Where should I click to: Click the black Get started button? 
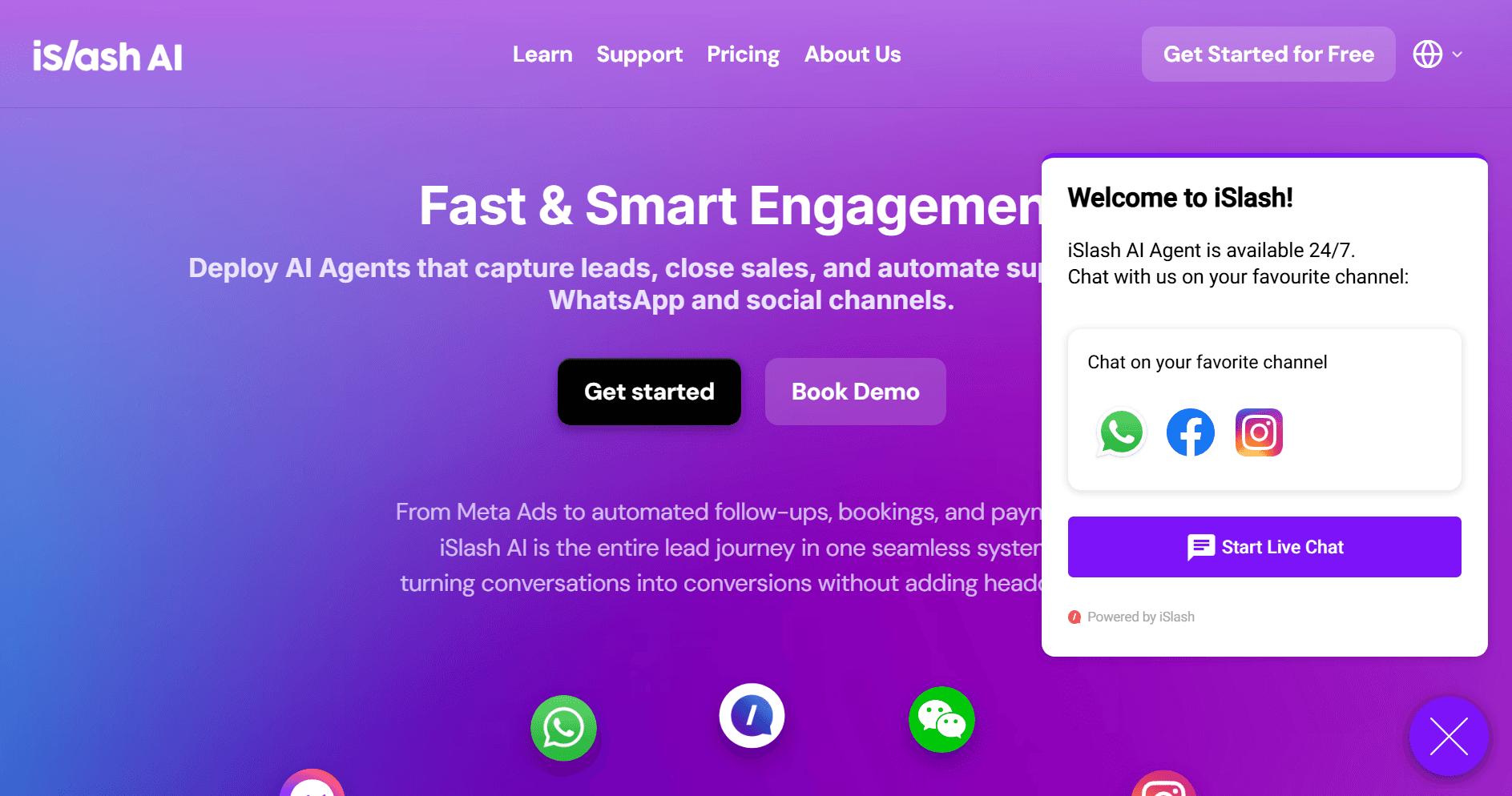649,392
